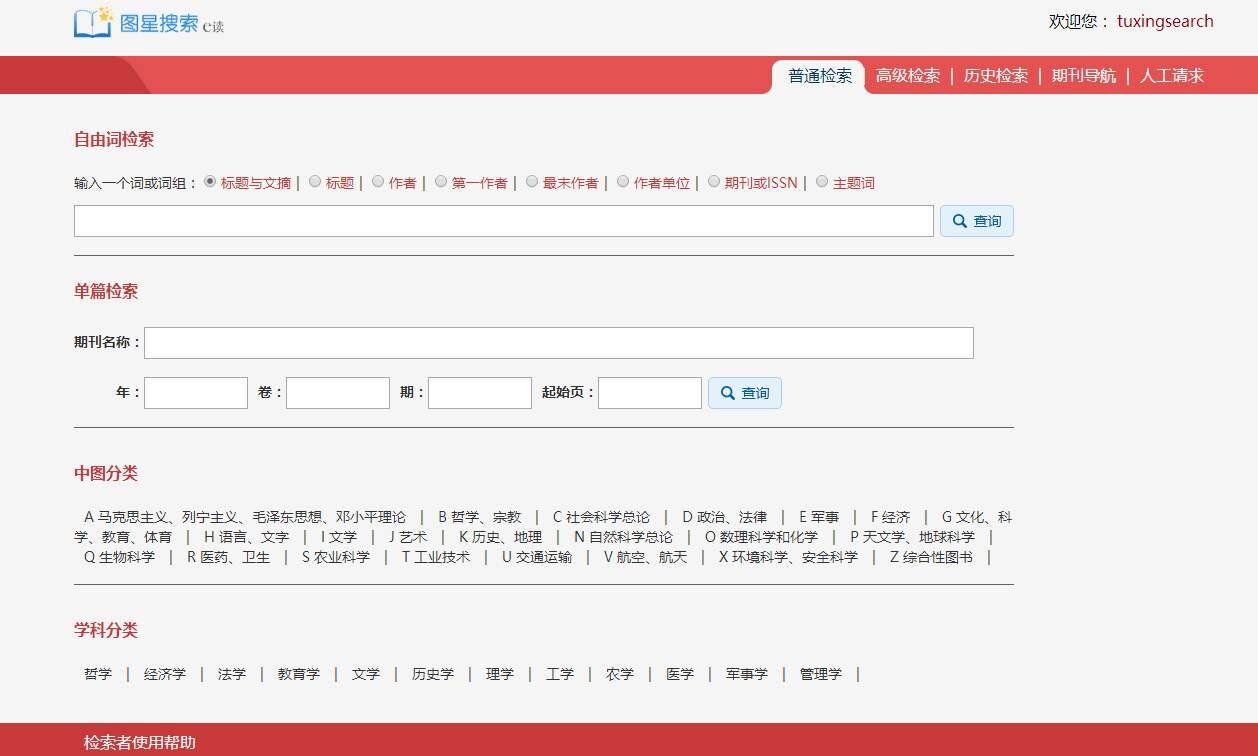Click 查询 button beside the free-word search box
Screen dimensions: 1258x756
pyautogui.click(x=976, y=221)
